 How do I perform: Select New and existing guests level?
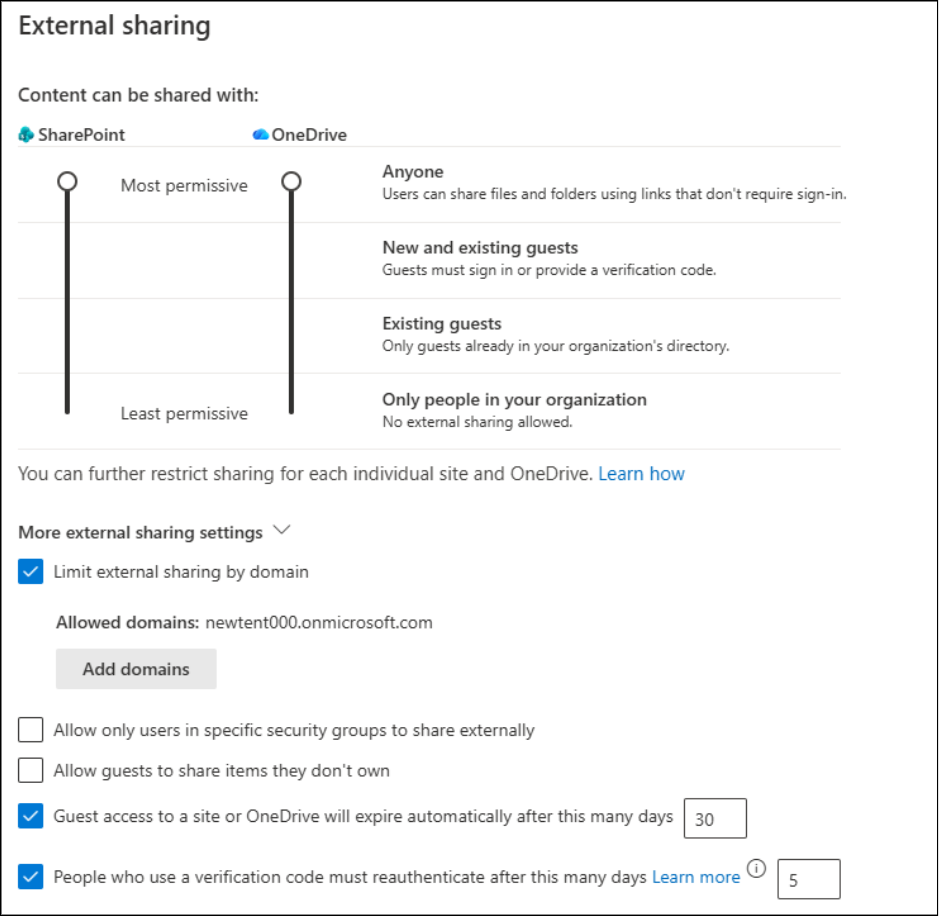click(480, 248)
